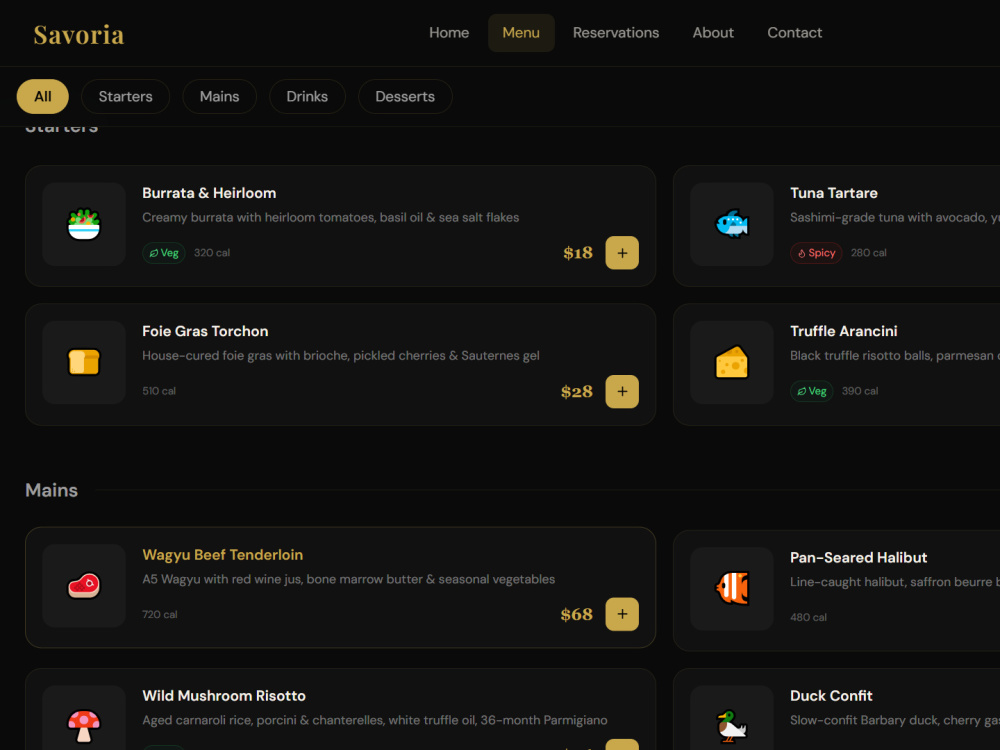Open the Tuna Tartare title
Image resolution: width=1000 pixels, height=750 pixels.
click(x=834, y=193)
